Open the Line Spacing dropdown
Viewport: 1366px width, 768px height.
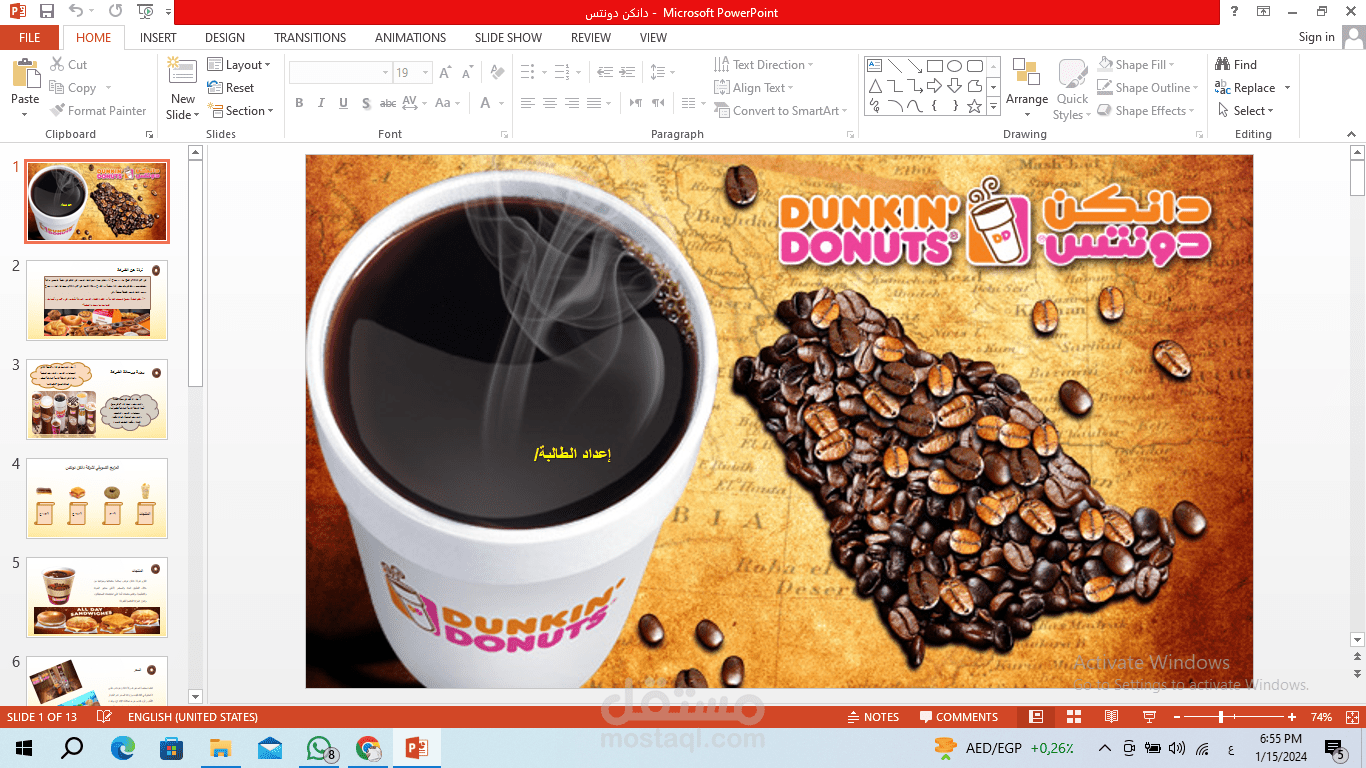pyautogui.click(x=662, y=73)
